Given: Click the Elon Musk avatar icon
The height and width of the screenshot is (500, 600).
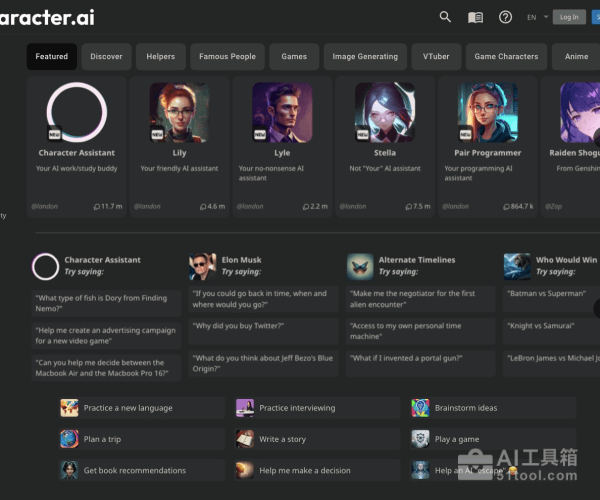Looking at the screenshot, I should tap(202, 266).
